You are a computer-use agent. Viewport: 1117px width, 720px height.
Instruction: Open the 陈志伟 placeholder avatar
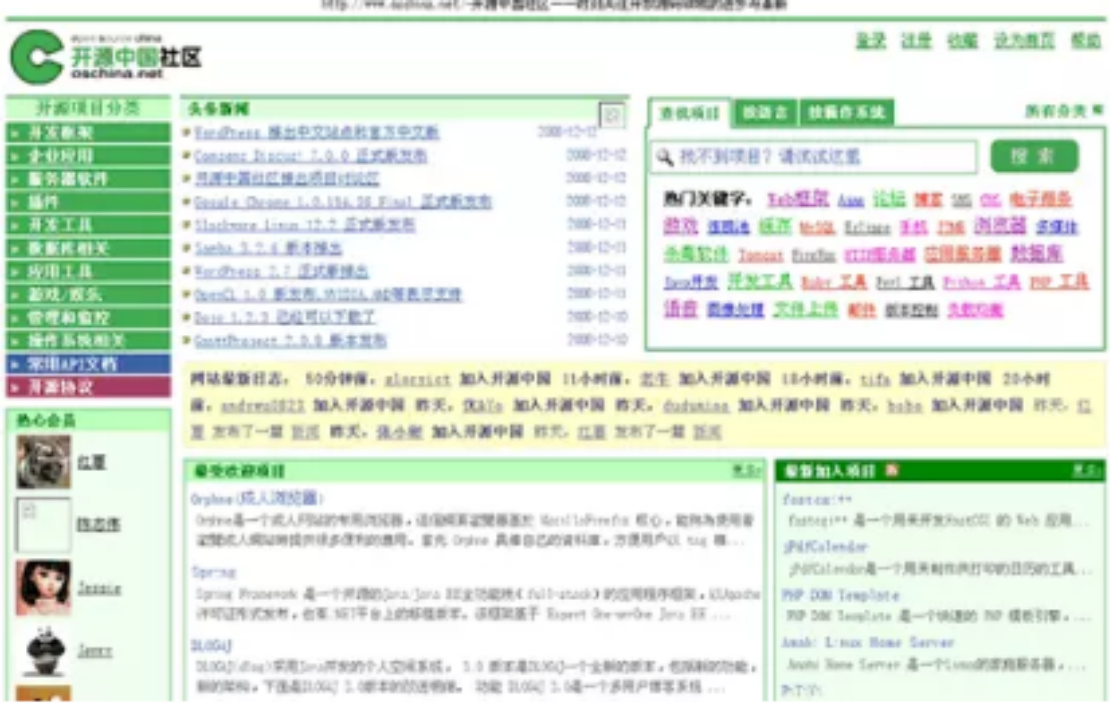[43, 525]
